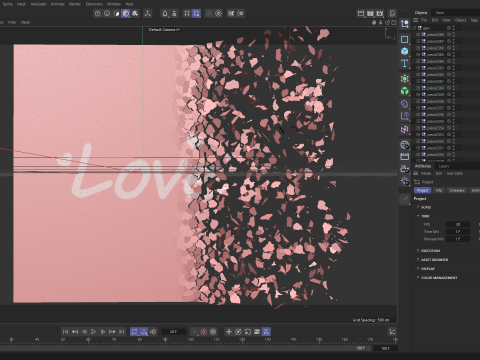
Task: Toggle visibility dots of piece2365
Action: point(454,54)
